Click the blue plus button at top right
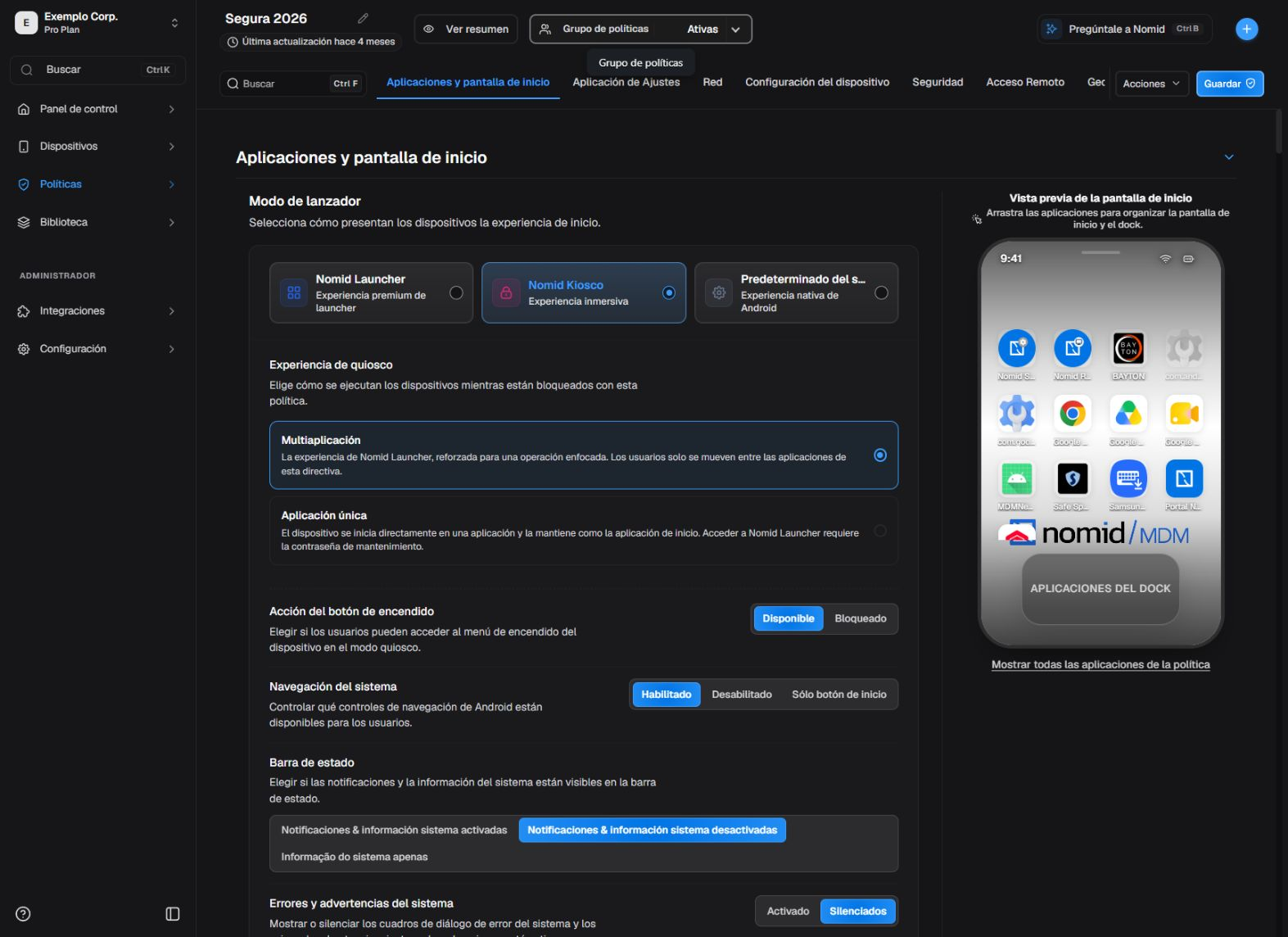This screenshot has width=1288, height=937. click(1246, 29)
